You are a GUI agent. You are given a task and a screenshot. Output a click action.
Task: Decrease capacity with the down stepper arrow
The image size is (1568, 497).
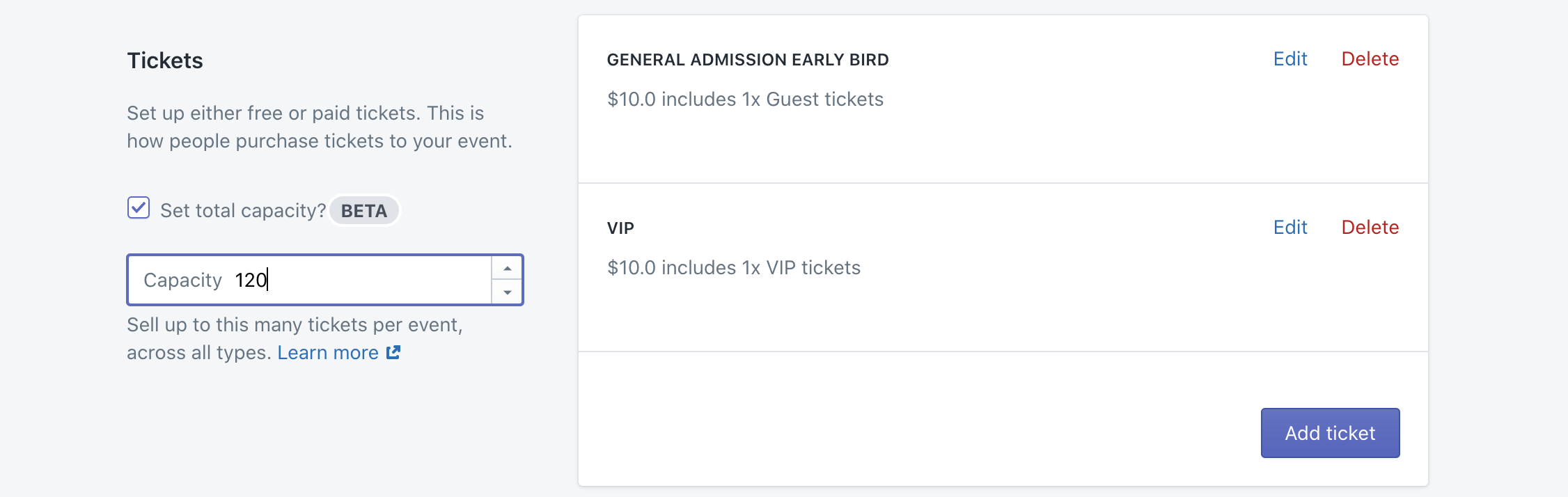[508, 292]
